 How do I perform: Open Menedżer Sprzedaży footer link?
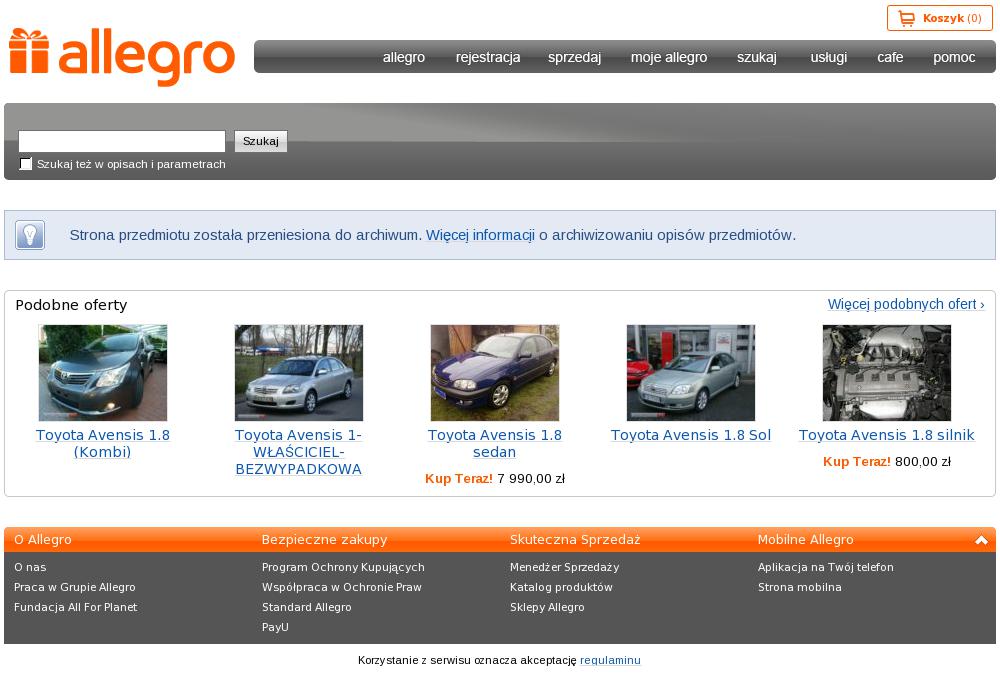pyautogui.click(x=564, y=567)
